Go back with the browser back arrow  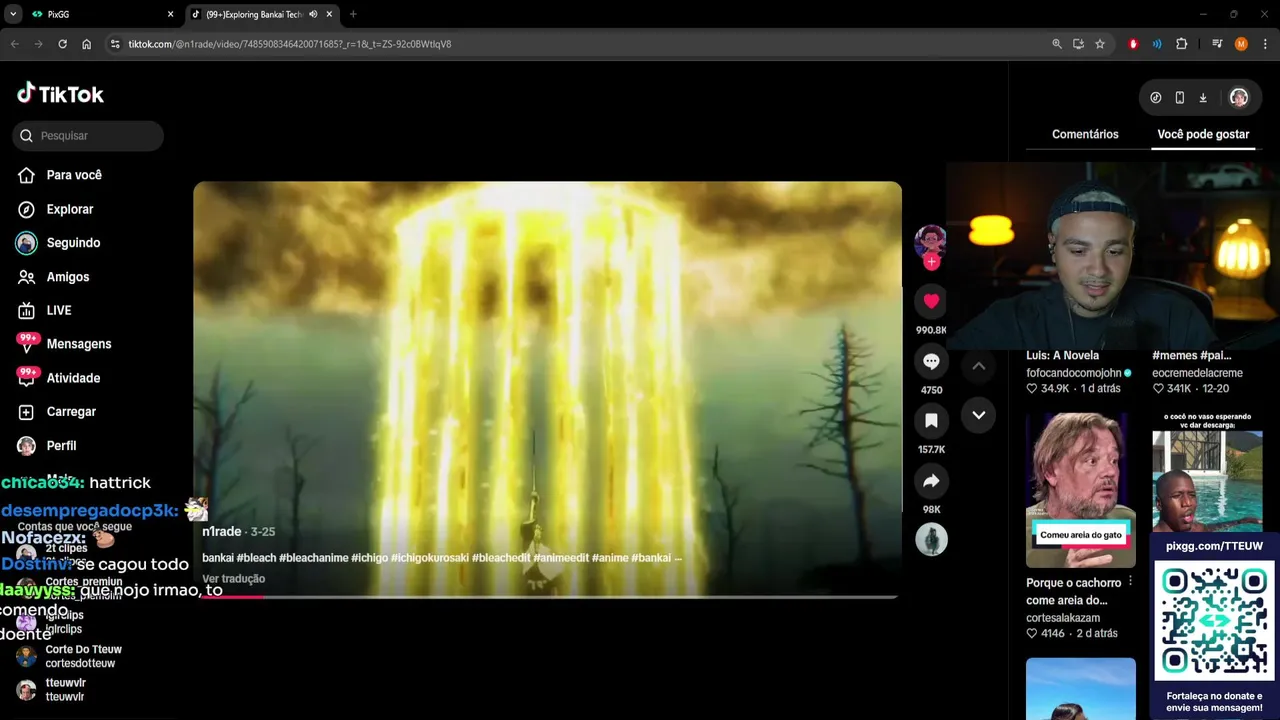pos(14,44)
